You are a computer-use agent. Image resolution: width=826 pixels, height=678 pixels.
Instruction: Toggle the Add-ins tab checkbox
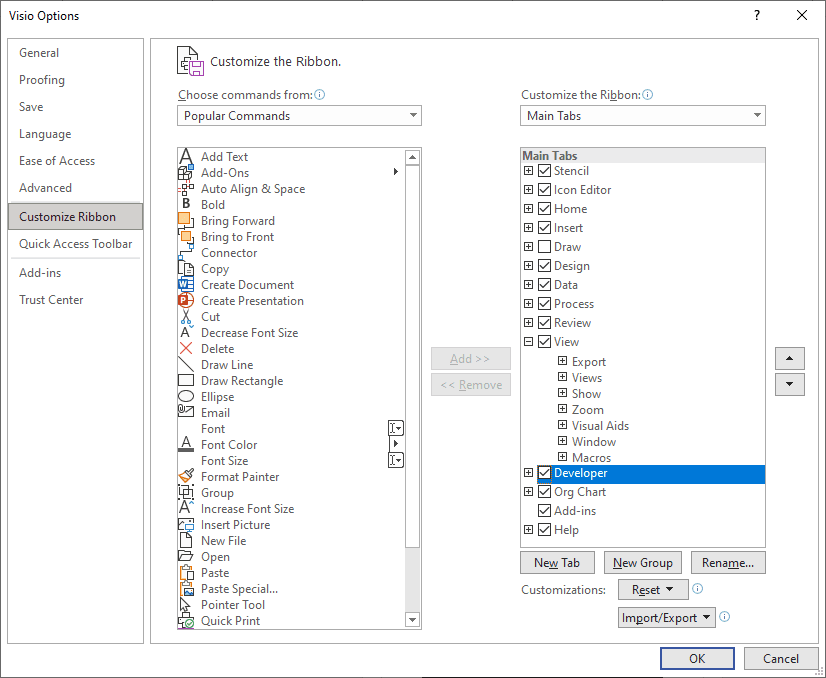pyautogui.click(x=544, y=511)
